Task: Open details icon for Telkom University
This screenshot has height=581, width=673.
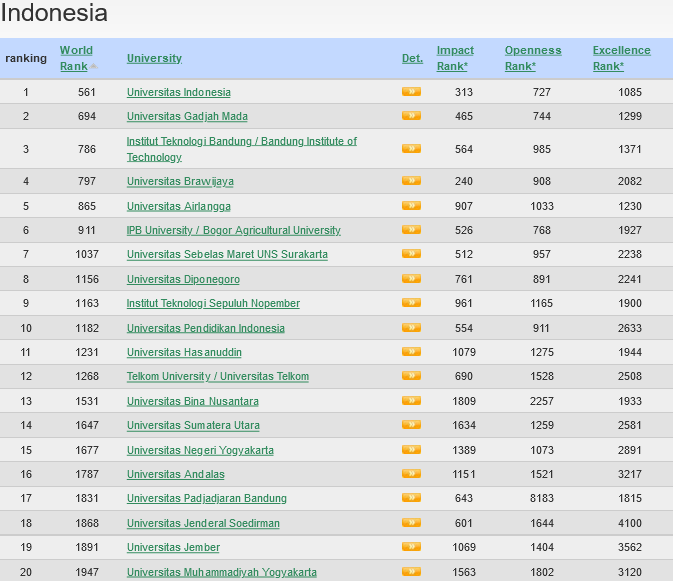Action: point(411,375)
